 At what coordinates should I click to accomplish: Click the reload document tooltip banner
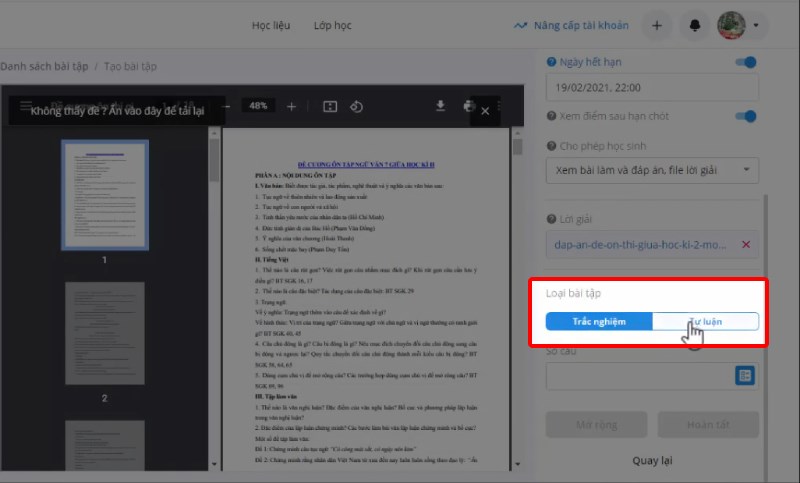pyautogui.click(x=117, y=111)
